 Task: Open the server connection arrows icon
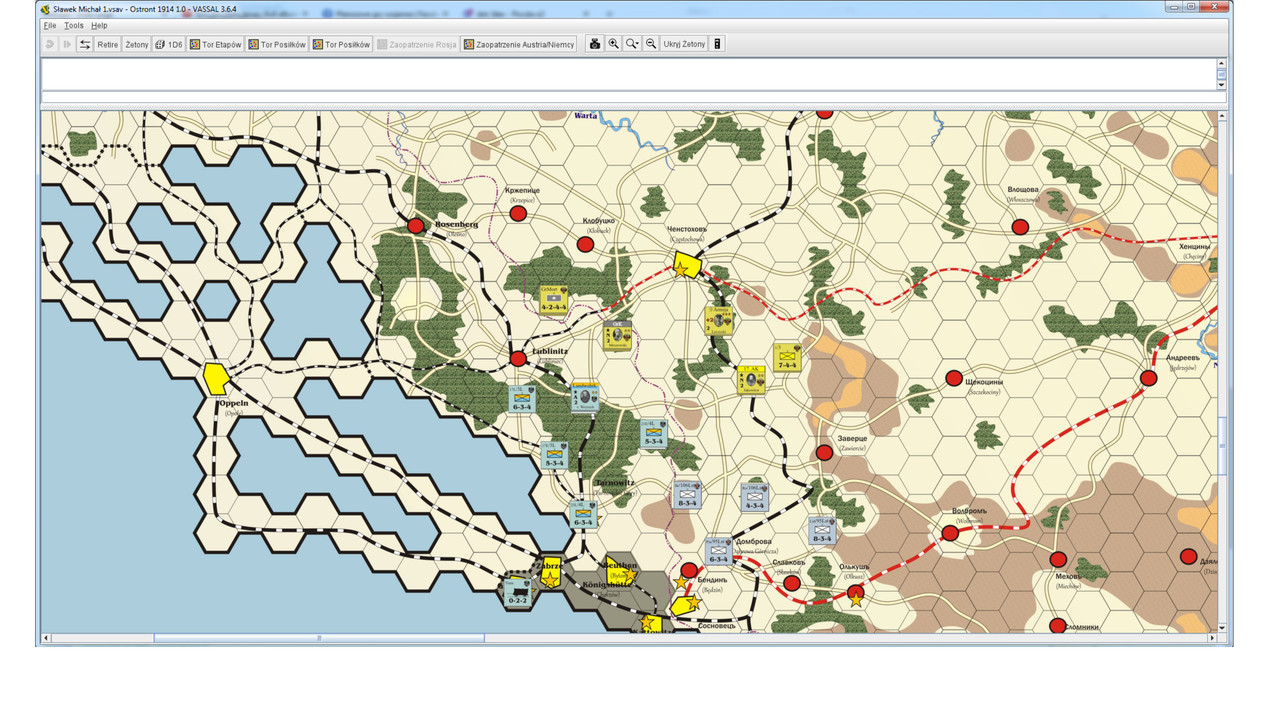[85, 44]
